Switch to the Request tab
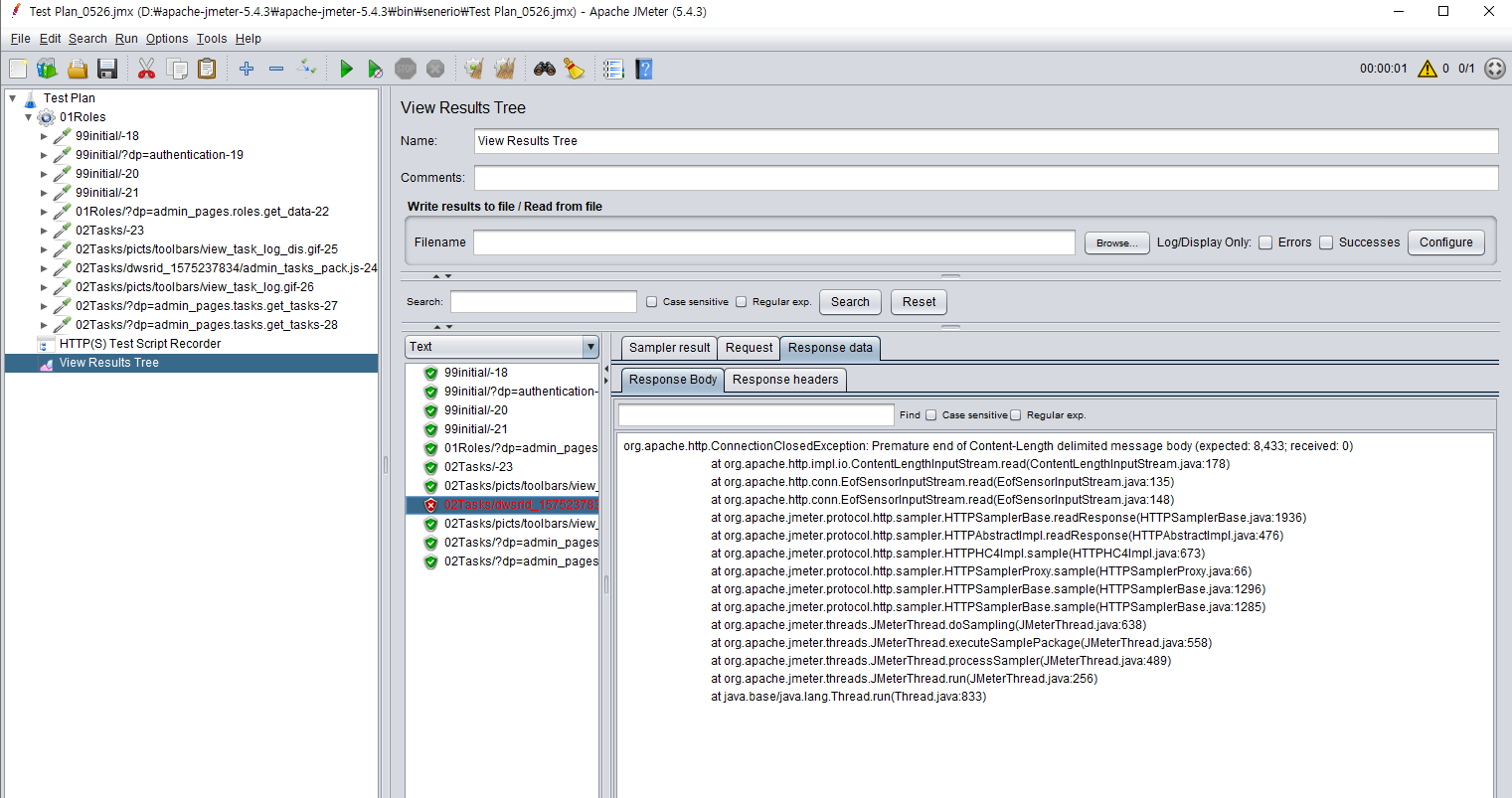The height and width of the screenshot is (798, 1512). [x=749, y=348]
